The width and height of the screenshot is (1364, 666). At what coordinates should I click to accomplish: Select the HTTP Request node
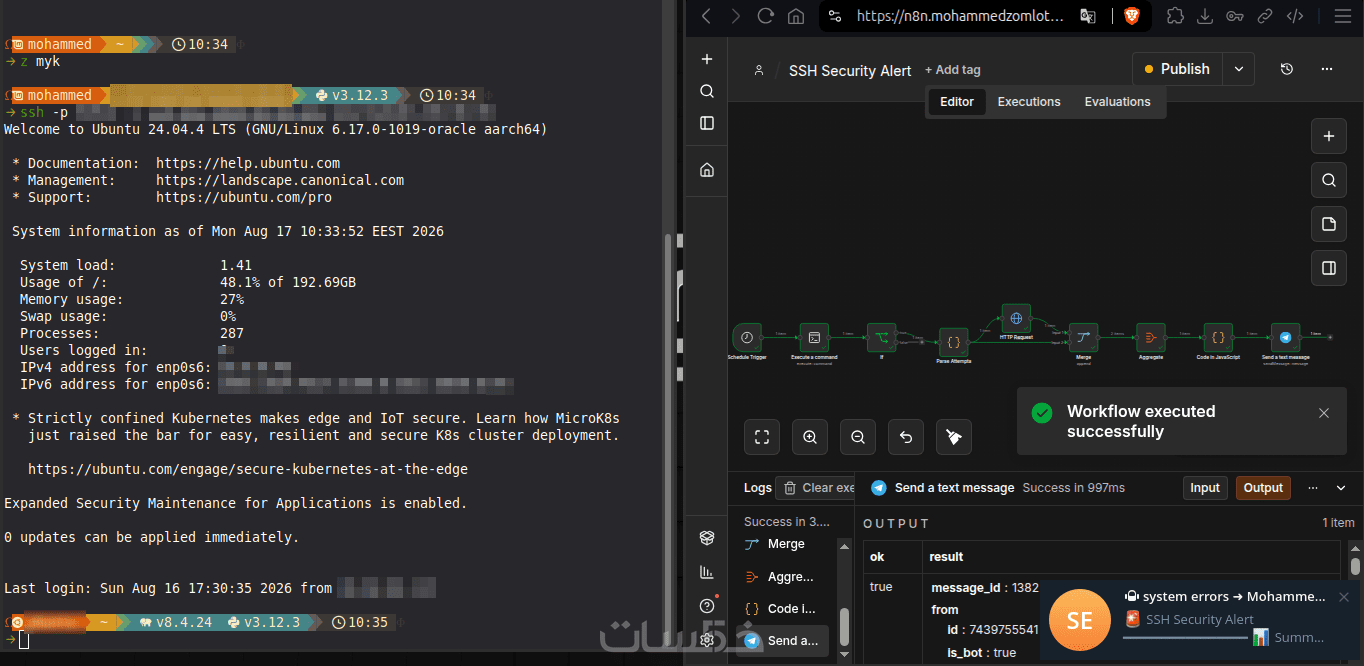[x=1016, y=319]
